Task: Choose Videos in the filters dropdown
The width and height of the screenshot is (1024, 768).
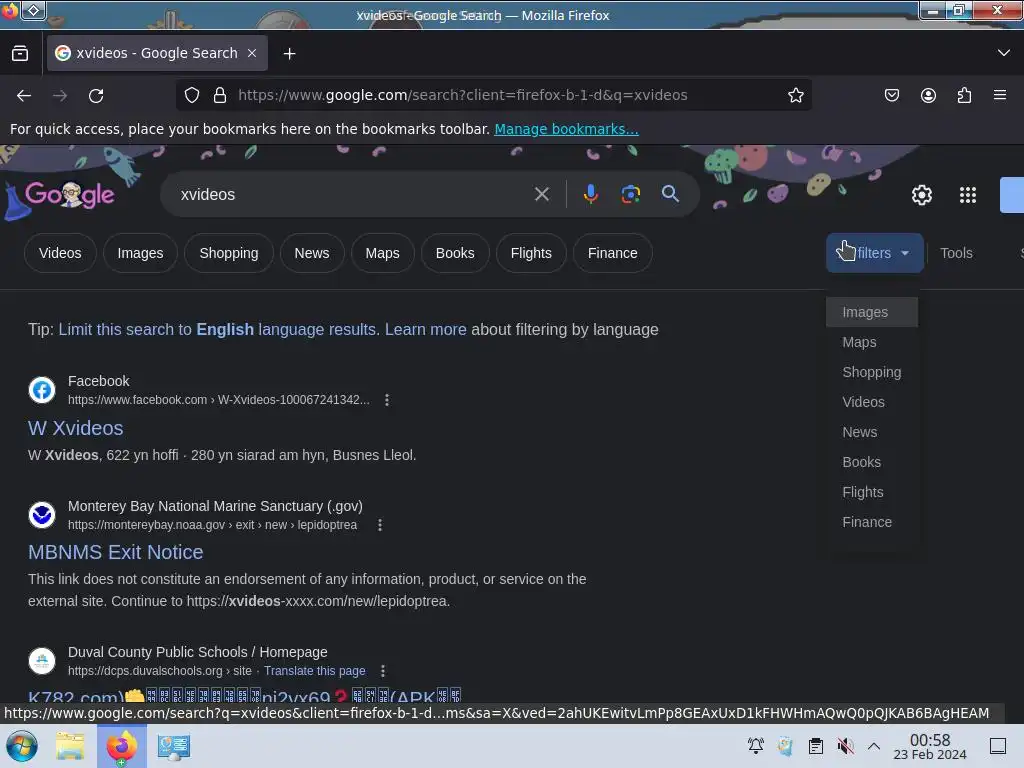Action: (872, 402)
